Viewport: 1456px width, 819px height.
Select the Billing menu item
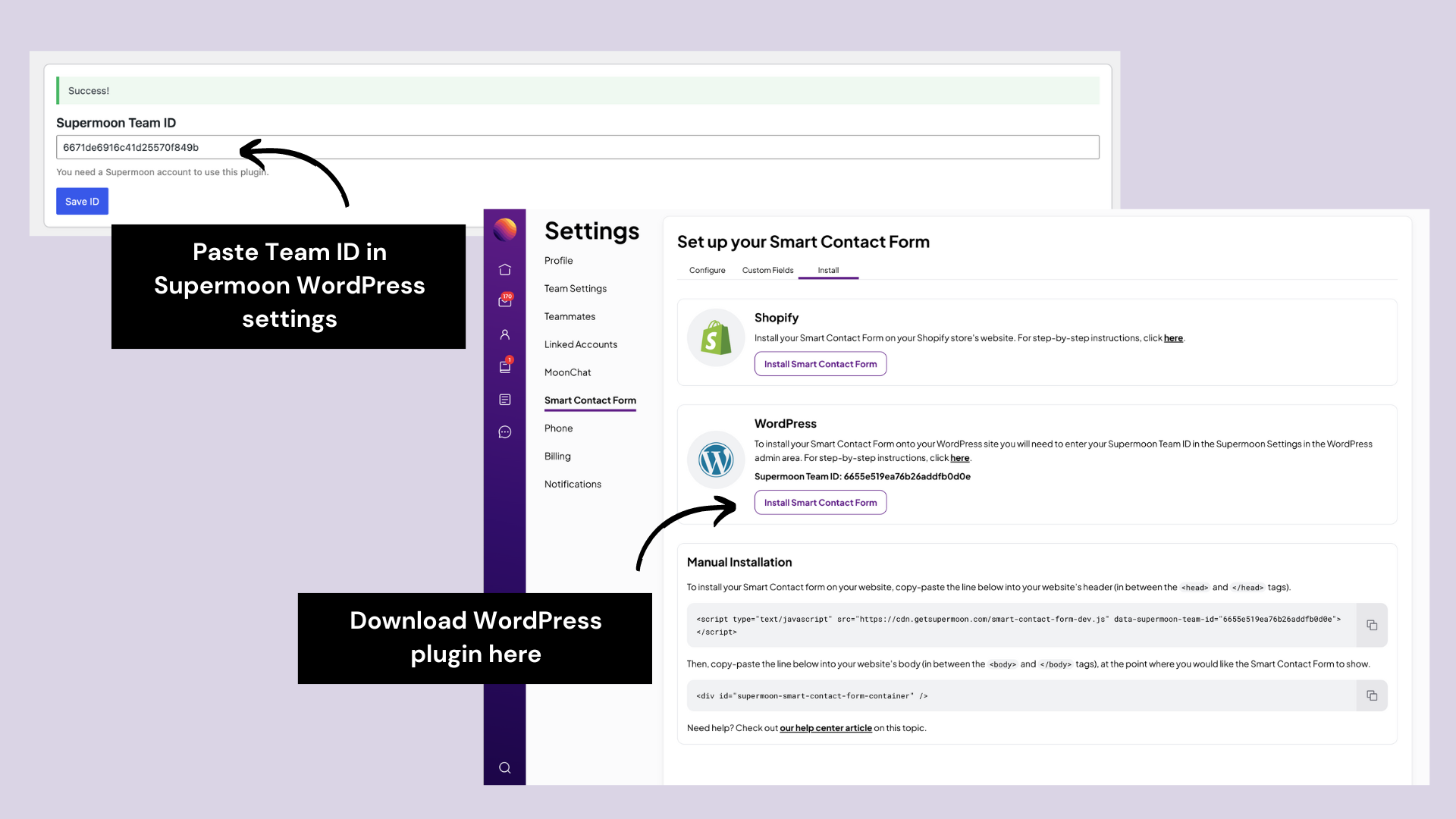coord(557,455)
